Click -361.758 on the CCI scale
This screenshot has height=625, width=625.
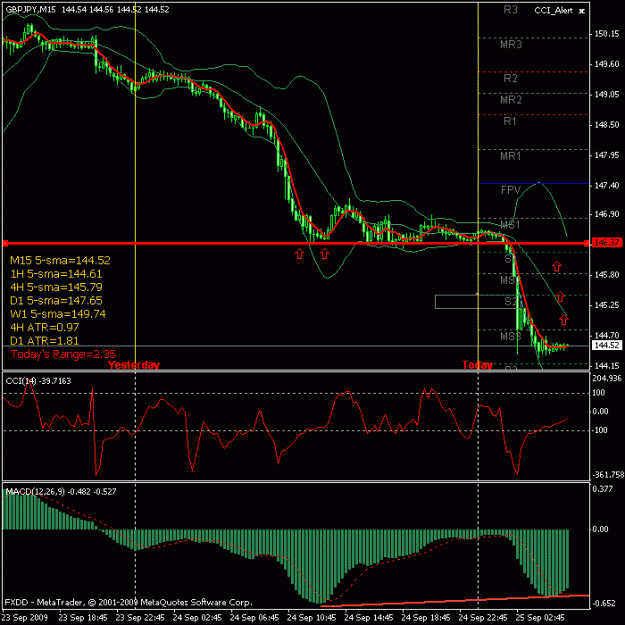tap(607, 475)
